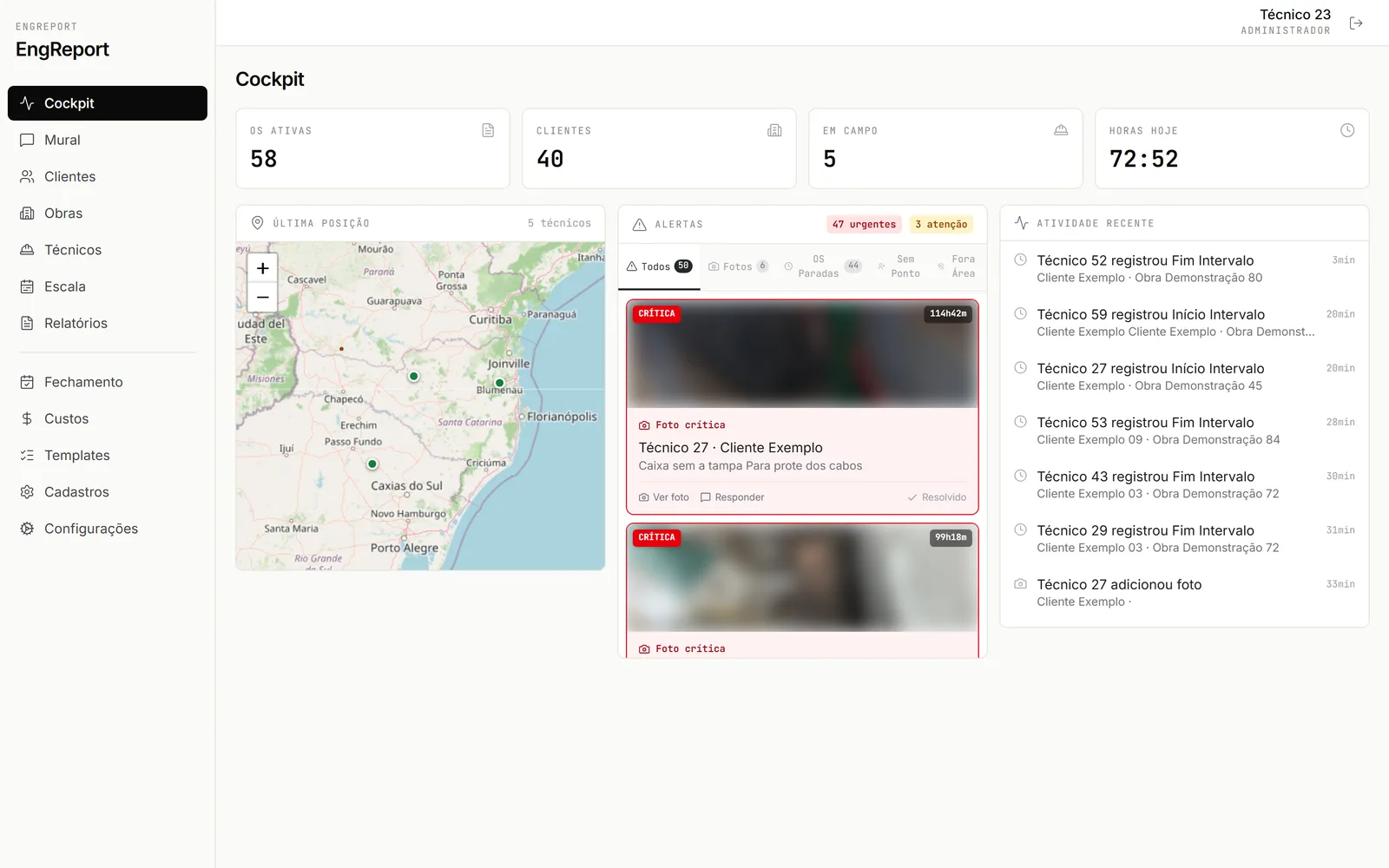The image size is (1389, 868).
Task: Click the building icon on Clientes card
Action: point(774,130)
